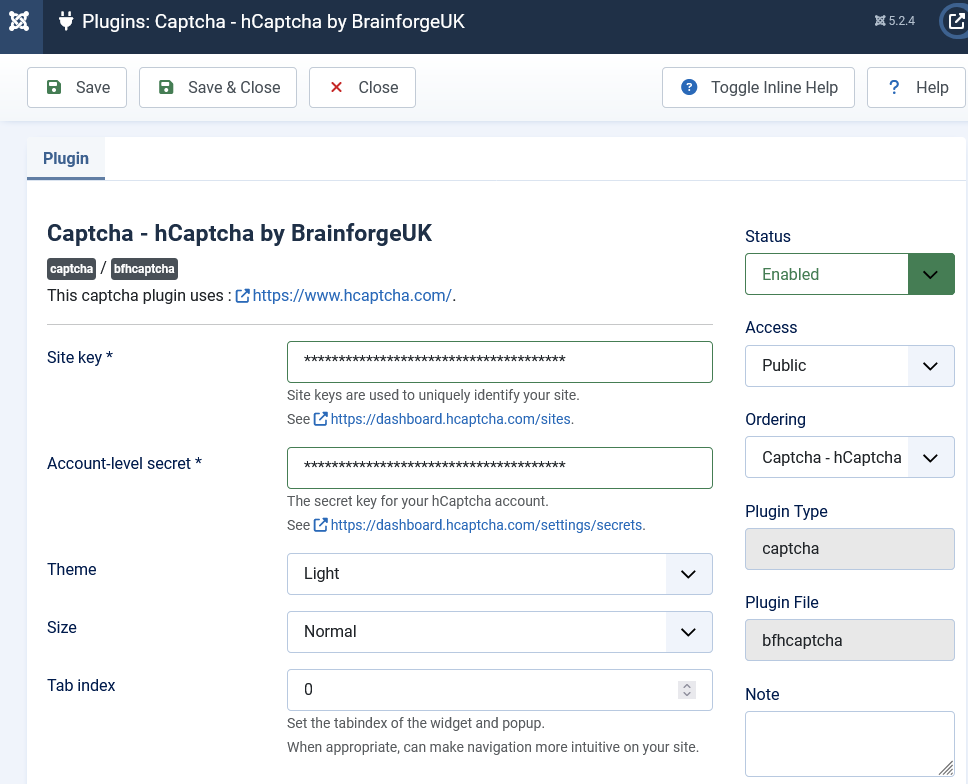Click the Joomla logo icon
Viewport: 968px width, 784px height.
(20, 22)
